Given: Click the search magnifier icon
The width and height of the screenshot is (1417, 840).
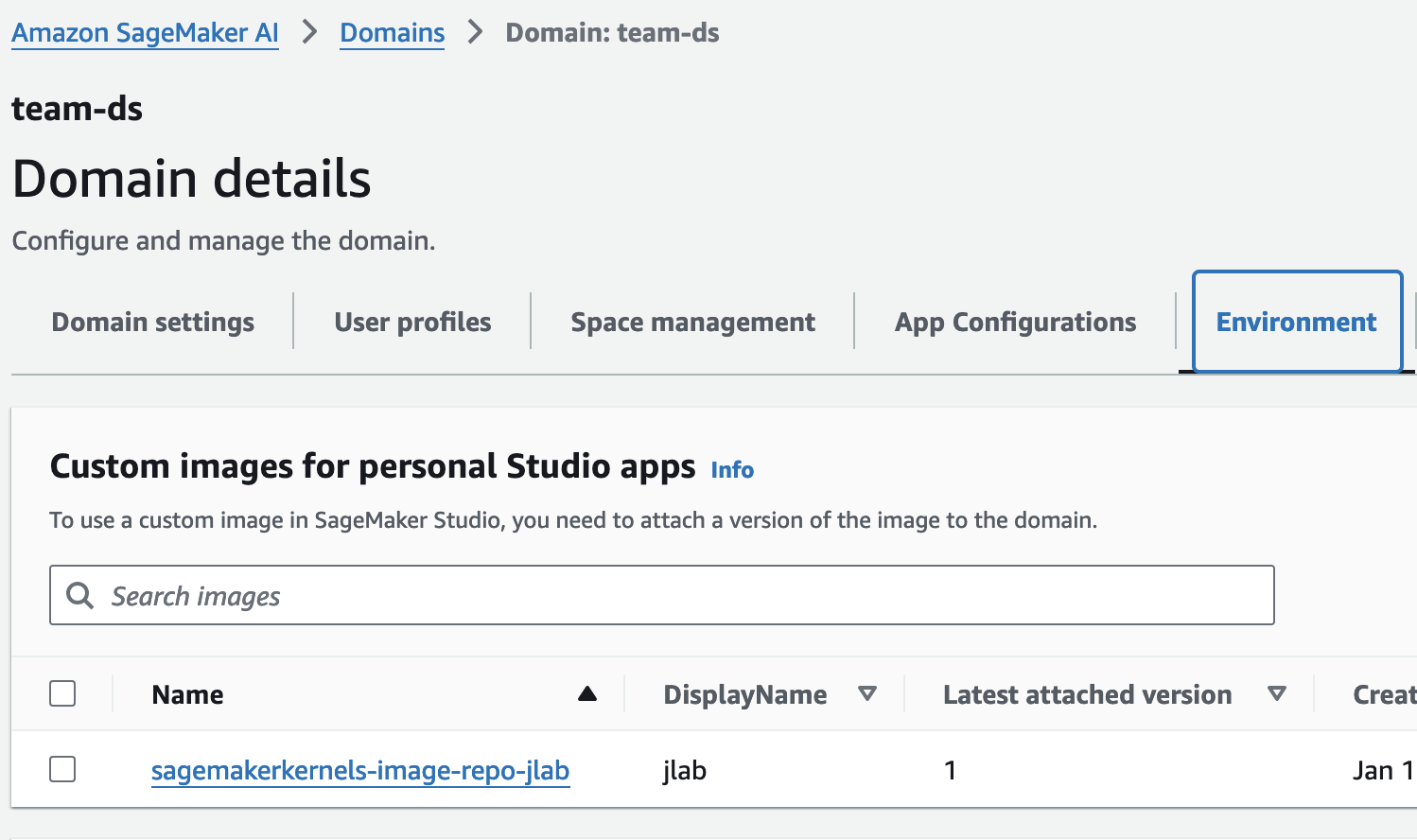Looking at the screenshot, I should coord(80,596).
